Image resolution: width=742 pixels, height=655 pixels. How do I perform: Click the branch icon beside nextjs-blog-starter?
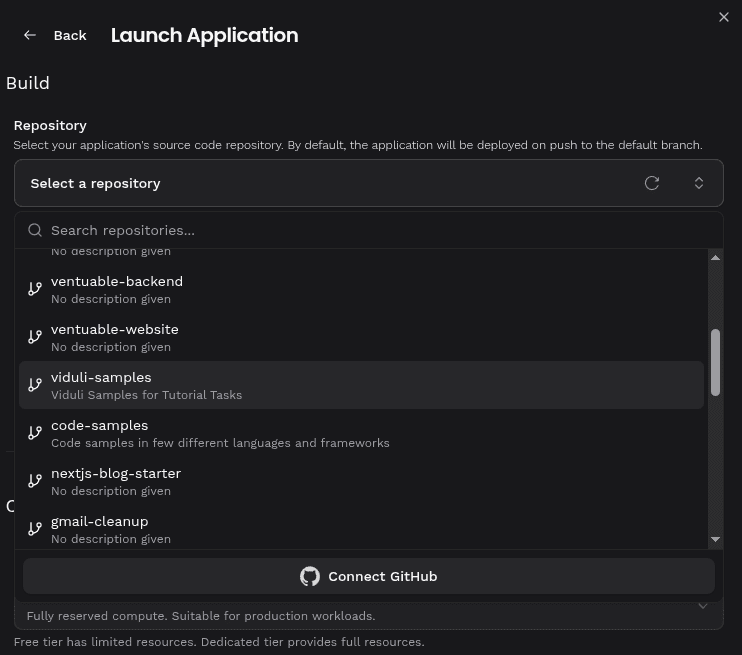[x=35, y=481]
